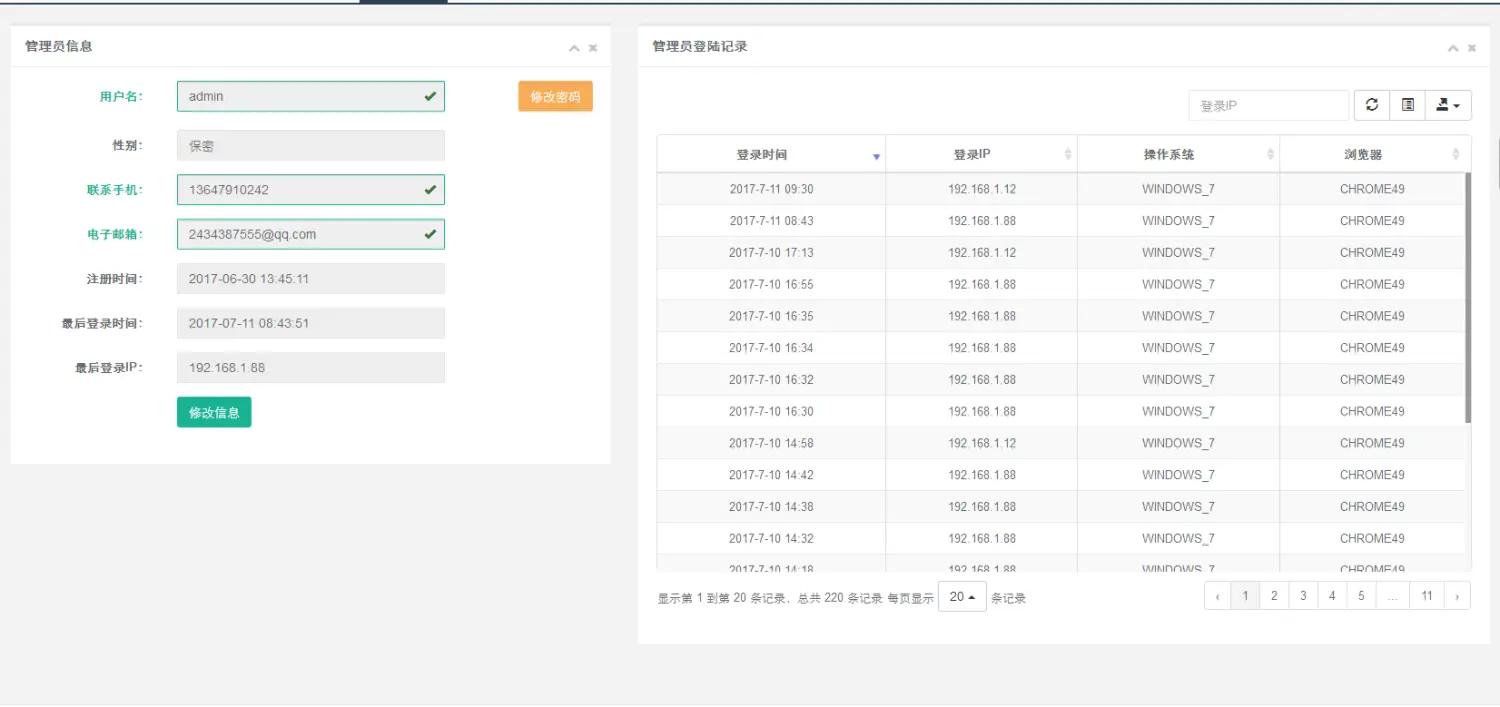Sort table by 操作系统 column
The width and height of the screenshot is (1500, 707).
tap(1179, 154)
